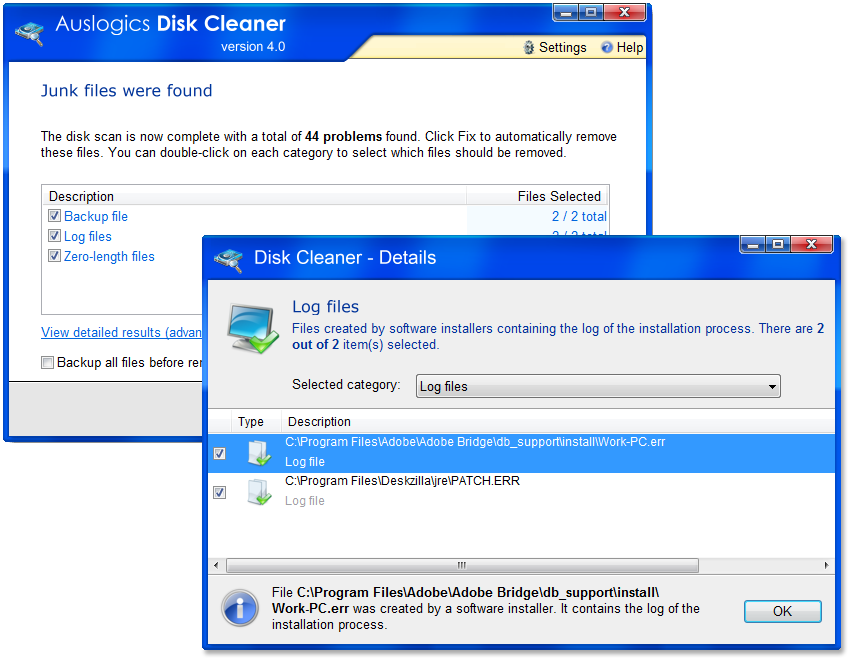Click the file icon for Work-PC.err
The image size is (853, 661).
tap(259, 453)
